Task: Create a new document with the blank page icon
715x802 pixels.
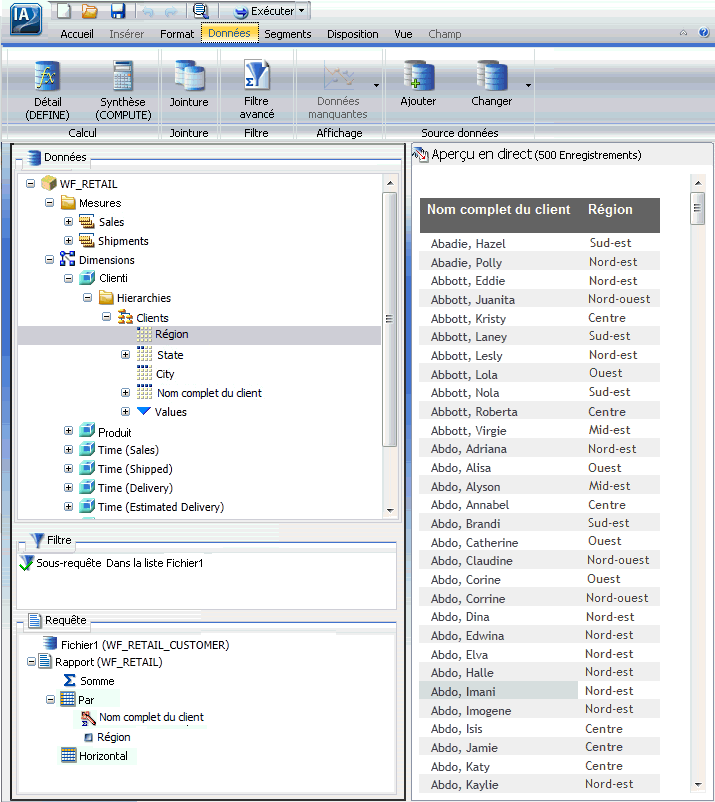Action: 63,11
